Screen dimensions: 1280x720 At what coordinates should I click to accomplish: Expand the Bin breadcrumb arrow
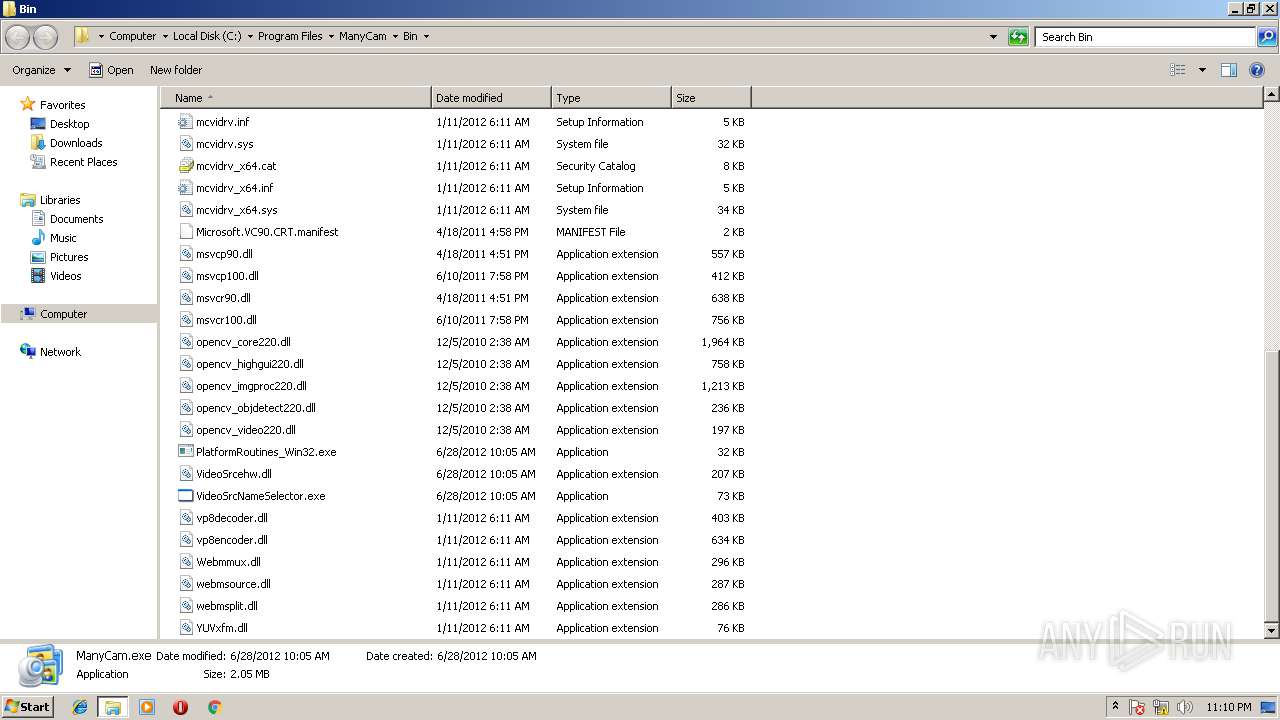click(x=426, y=36)
